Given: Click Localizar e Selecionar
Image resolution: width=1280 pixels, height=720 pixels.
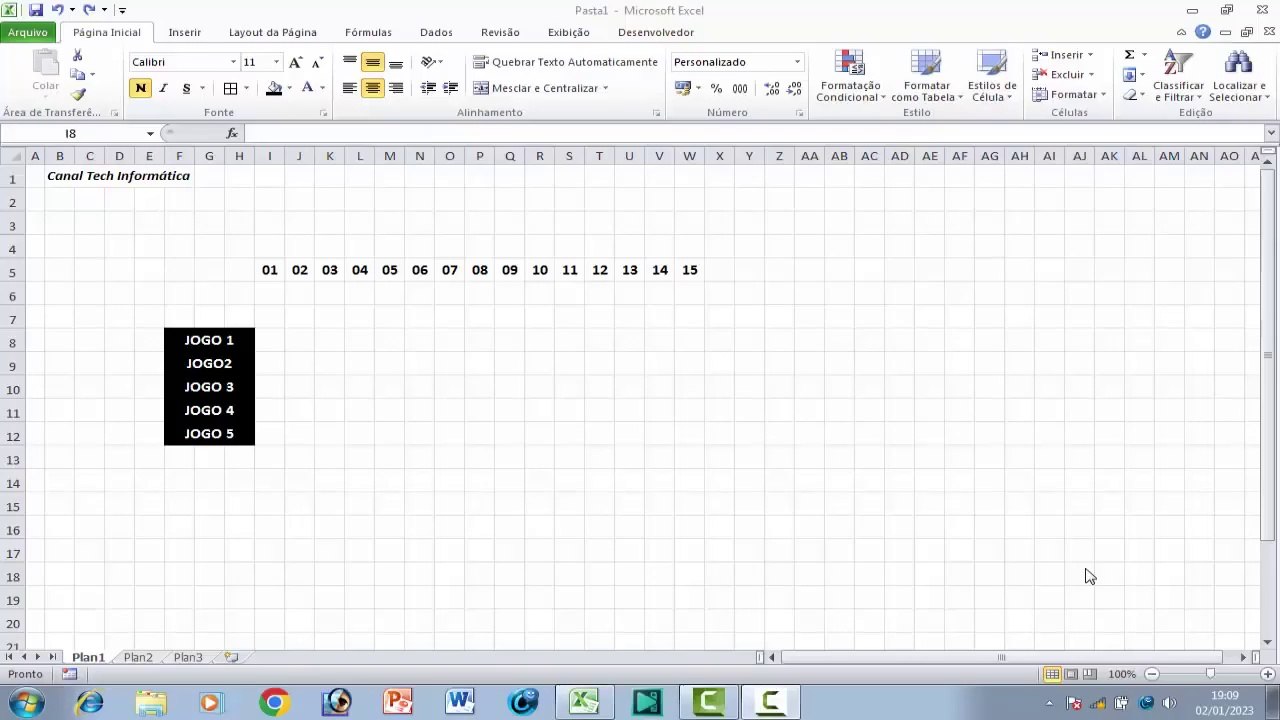Looking at the screenshot, I should 1238,76.
